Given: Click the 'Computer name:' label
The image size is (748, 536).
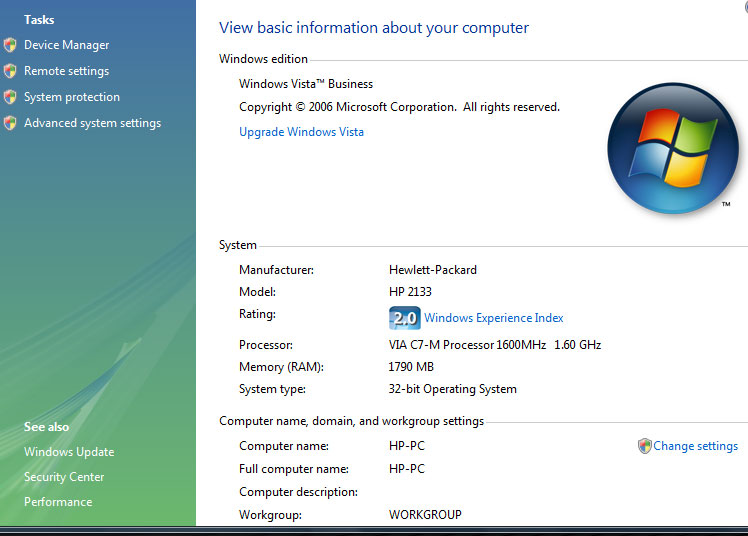Looking at the screenshot, I should click(284, 446).
